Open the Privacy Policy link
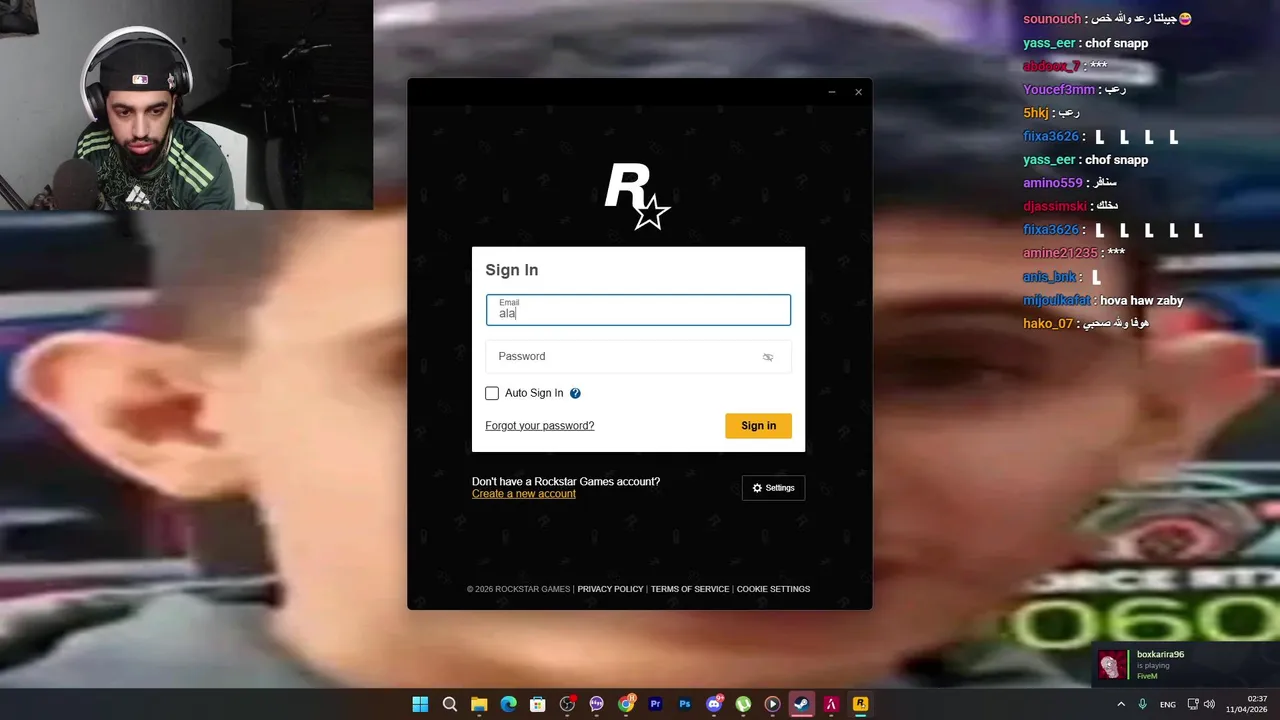 click(x=610, y=589)
